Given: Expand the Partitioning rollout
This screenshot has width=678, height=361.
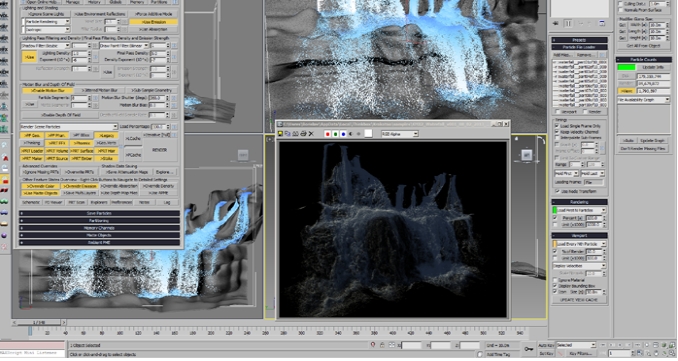Looking at the screenshot, I should click(99, 220).
